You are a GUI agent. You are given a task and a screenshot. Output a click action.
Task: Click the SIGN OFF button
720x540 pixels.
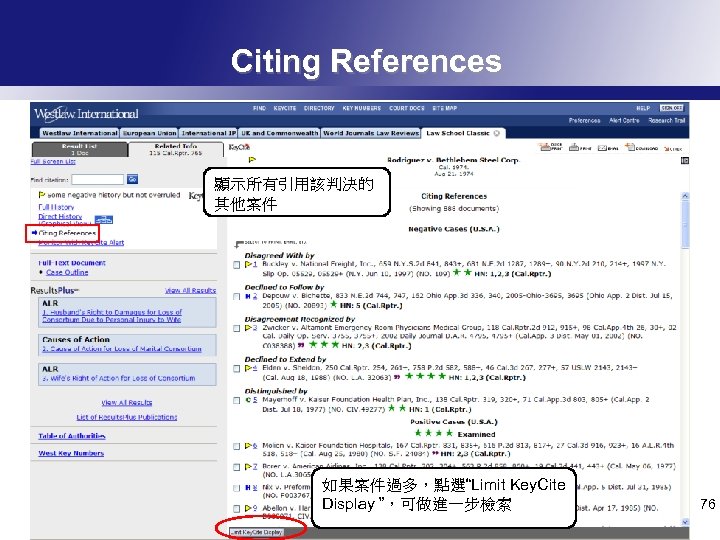pos(672,108)
